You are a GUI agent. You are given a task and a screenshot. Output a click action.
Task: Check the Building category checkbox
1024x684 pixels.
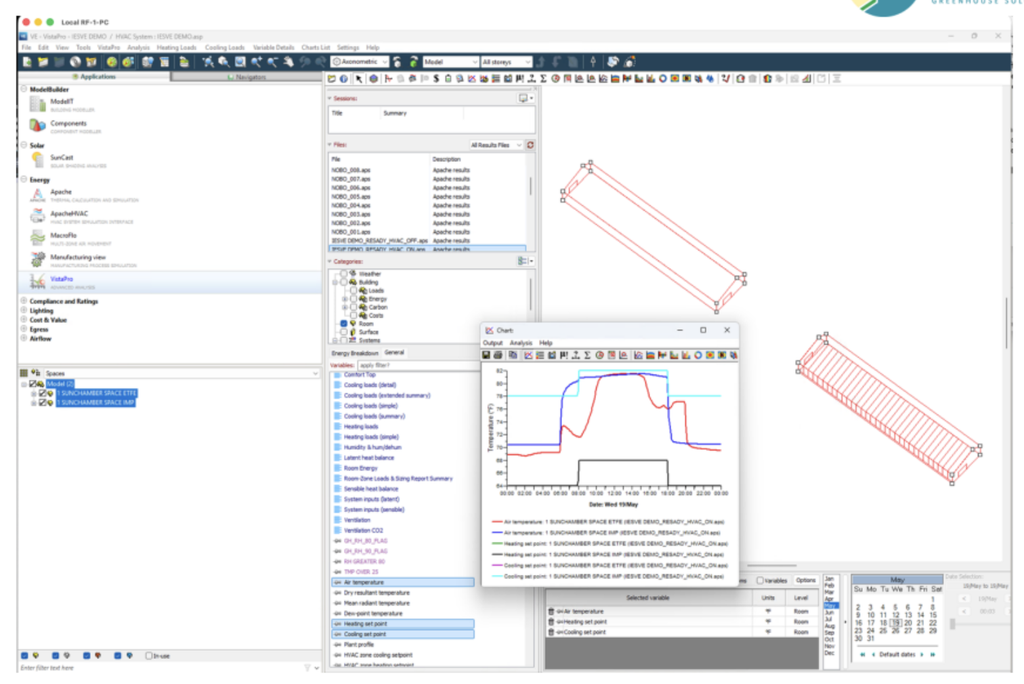tap(344, 283)
